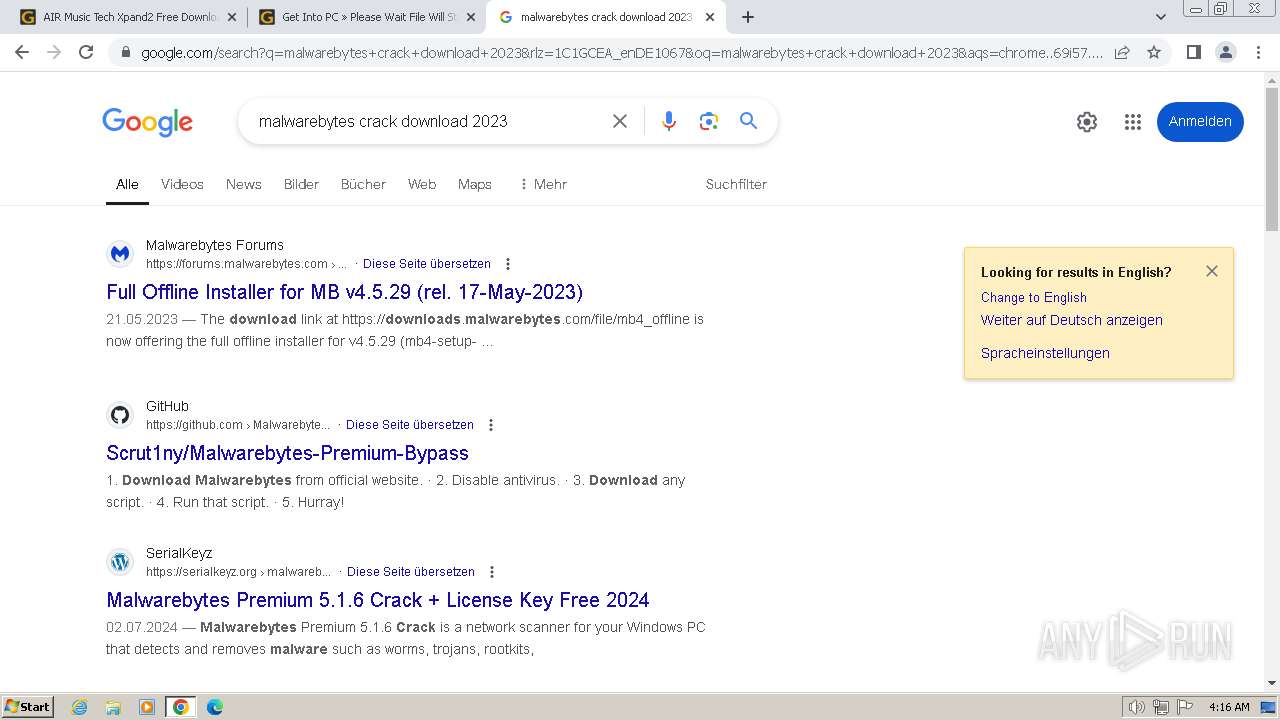The width and height of the screenshot is (1280, 720).
Task: Open Google settings gear
Action: (x=1087, y=122)
